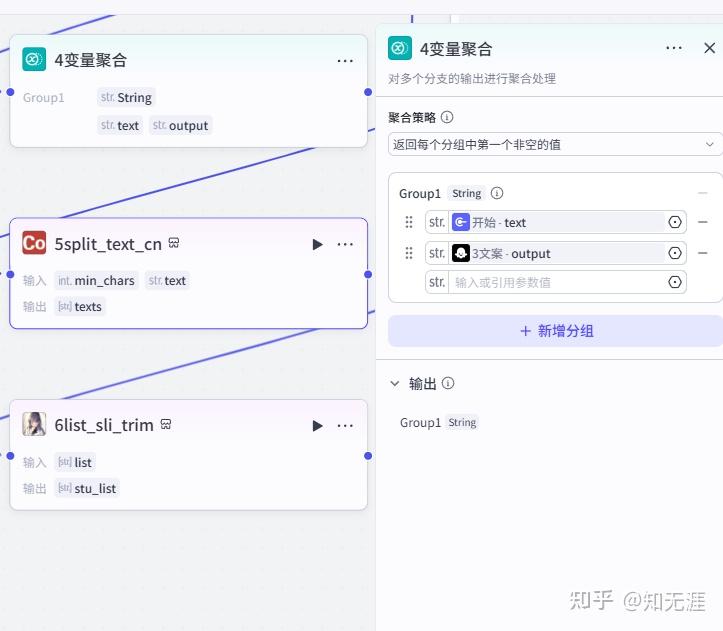Open variable selector for empty parameter row
Screen dimensions: 723x631
(675, 282)
